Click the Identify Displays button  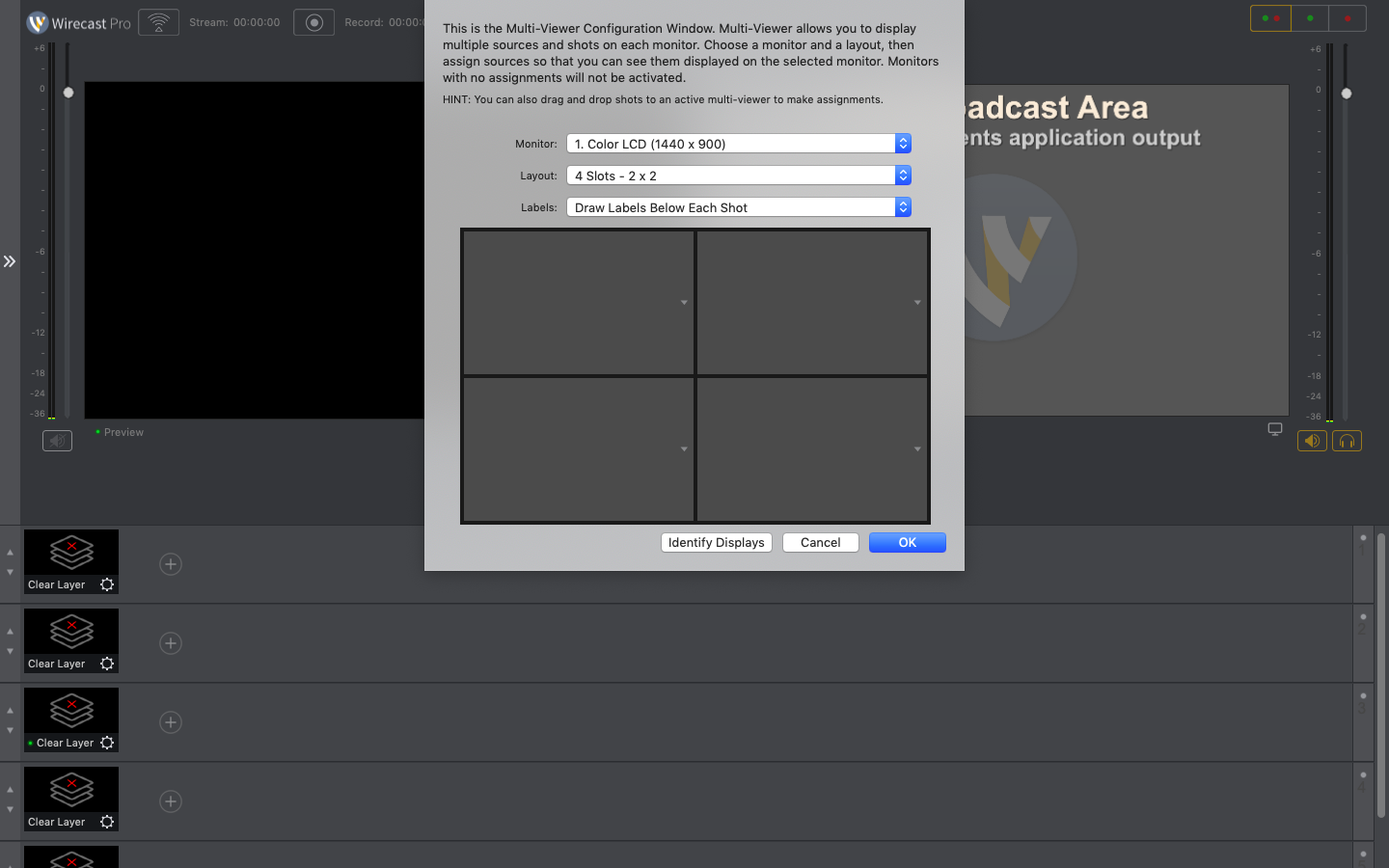(716, 542)
